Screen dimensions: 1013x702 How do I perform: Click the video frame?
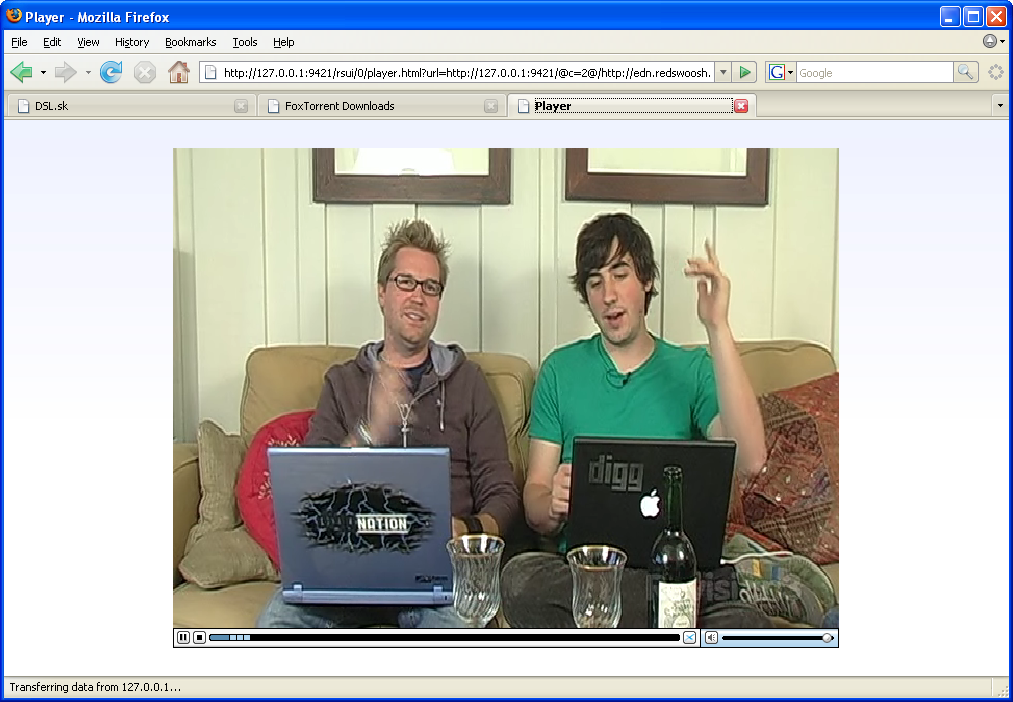click(506, 387)
